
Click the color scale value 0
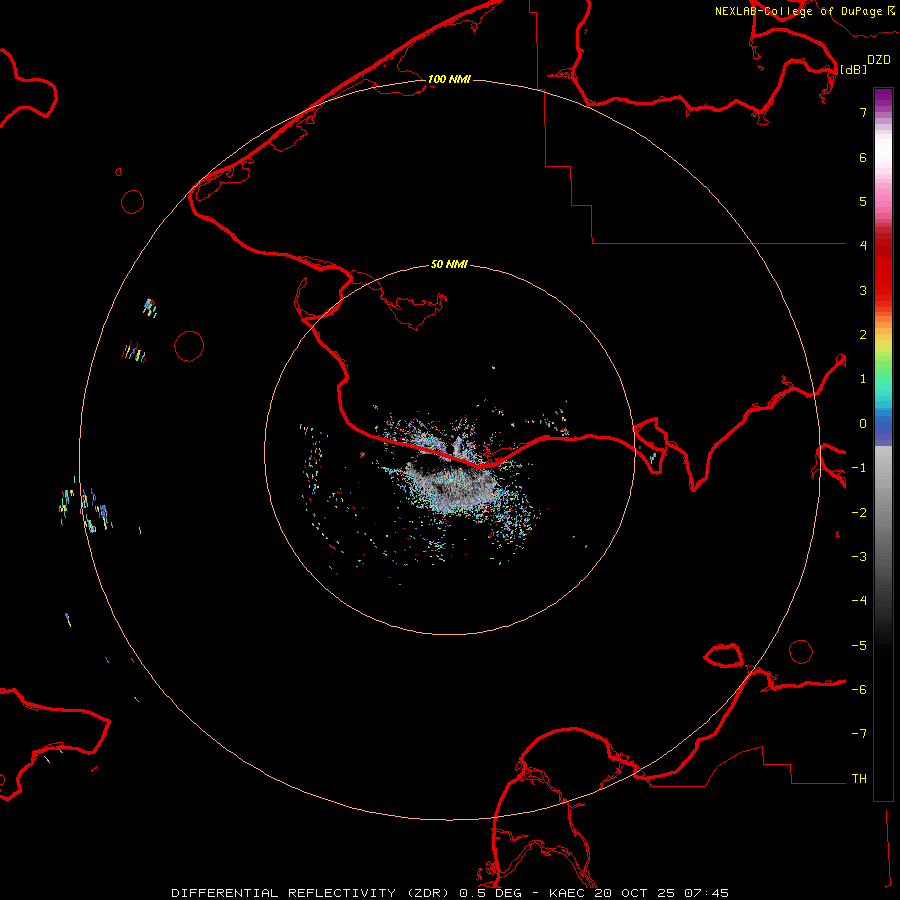(x=863, y=424)
